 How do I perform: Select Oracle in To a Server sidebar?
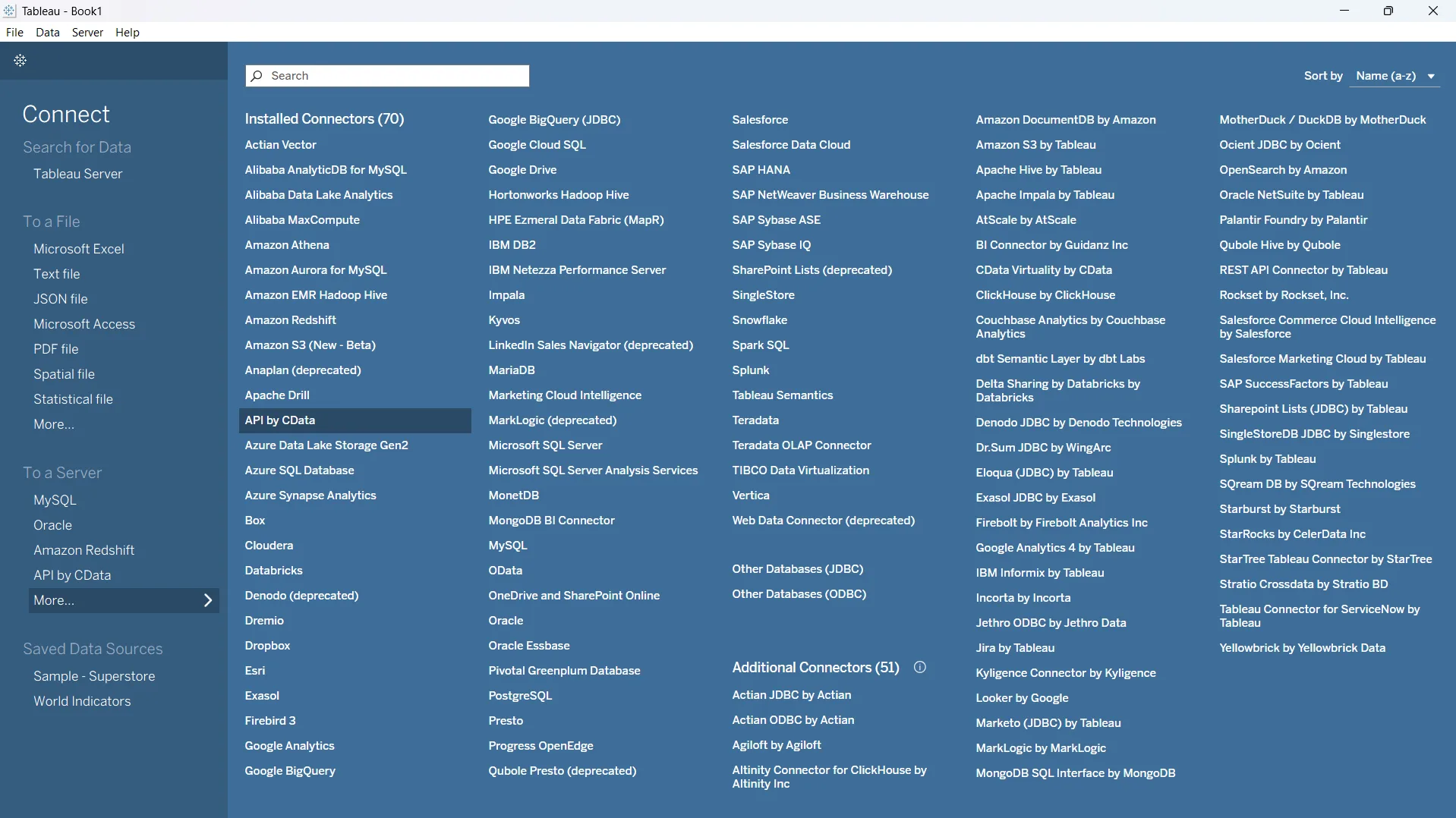tap(52, 525)
